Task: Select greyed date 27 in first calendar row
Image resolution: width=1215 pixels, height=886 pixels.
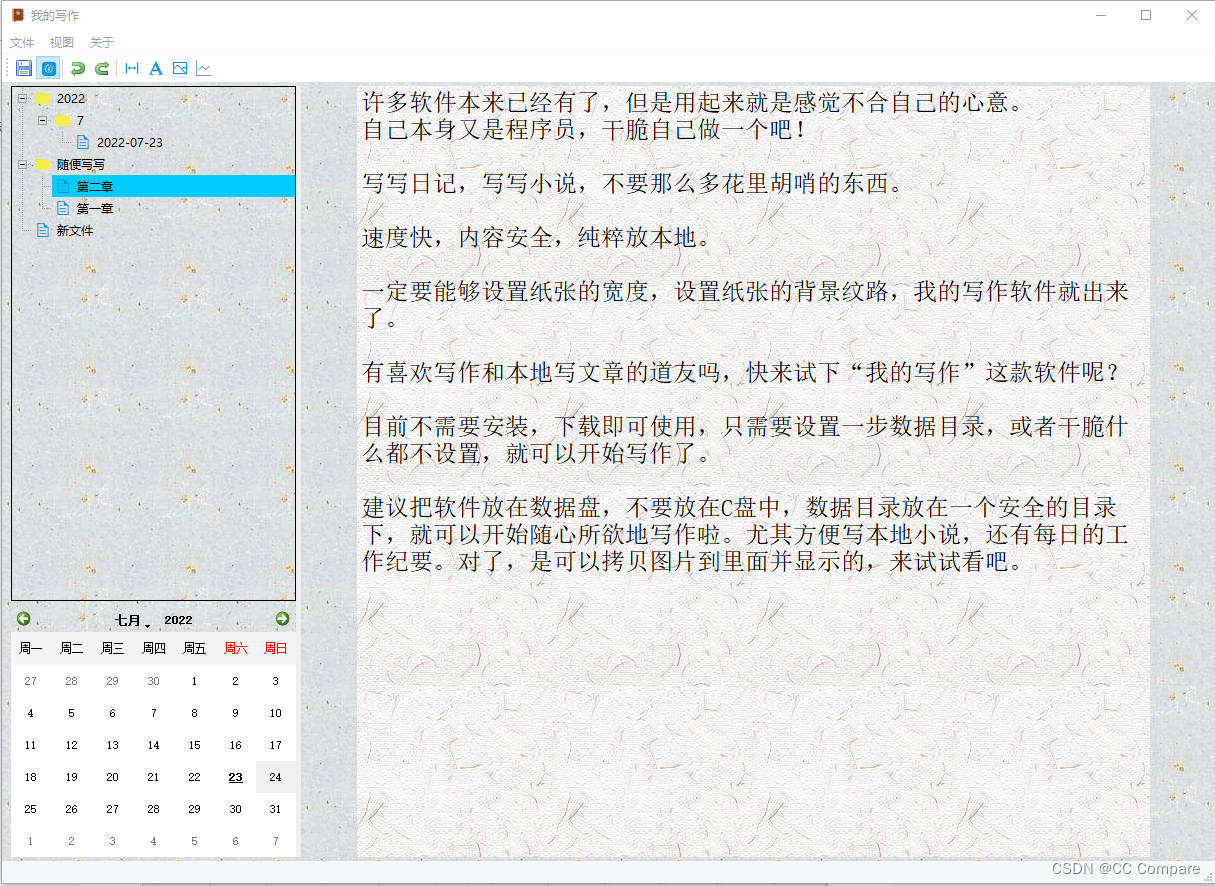Action: 30,681
